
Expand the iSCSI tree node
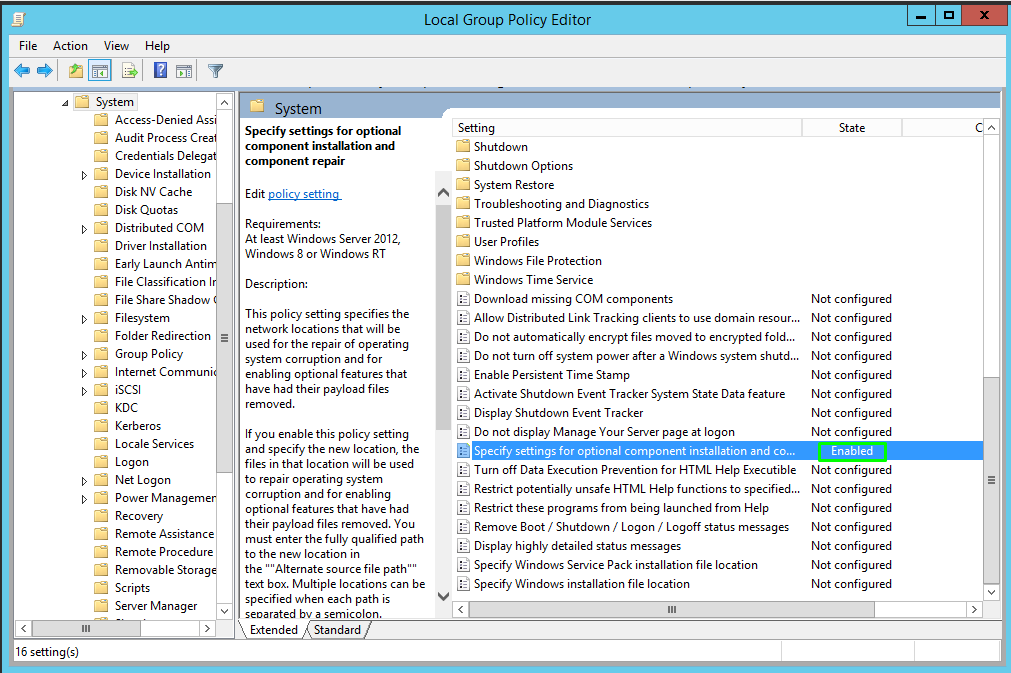tap(84, 391)
